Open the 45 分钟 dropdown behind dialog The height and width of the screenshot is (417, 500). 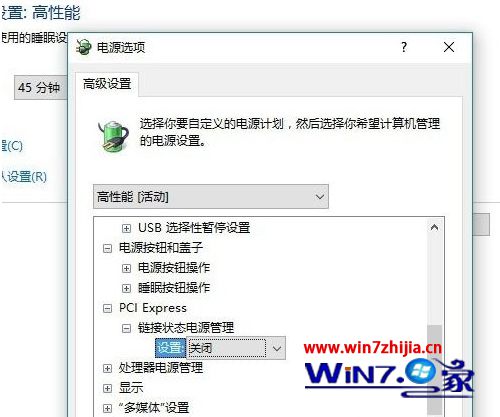[40, 88]
